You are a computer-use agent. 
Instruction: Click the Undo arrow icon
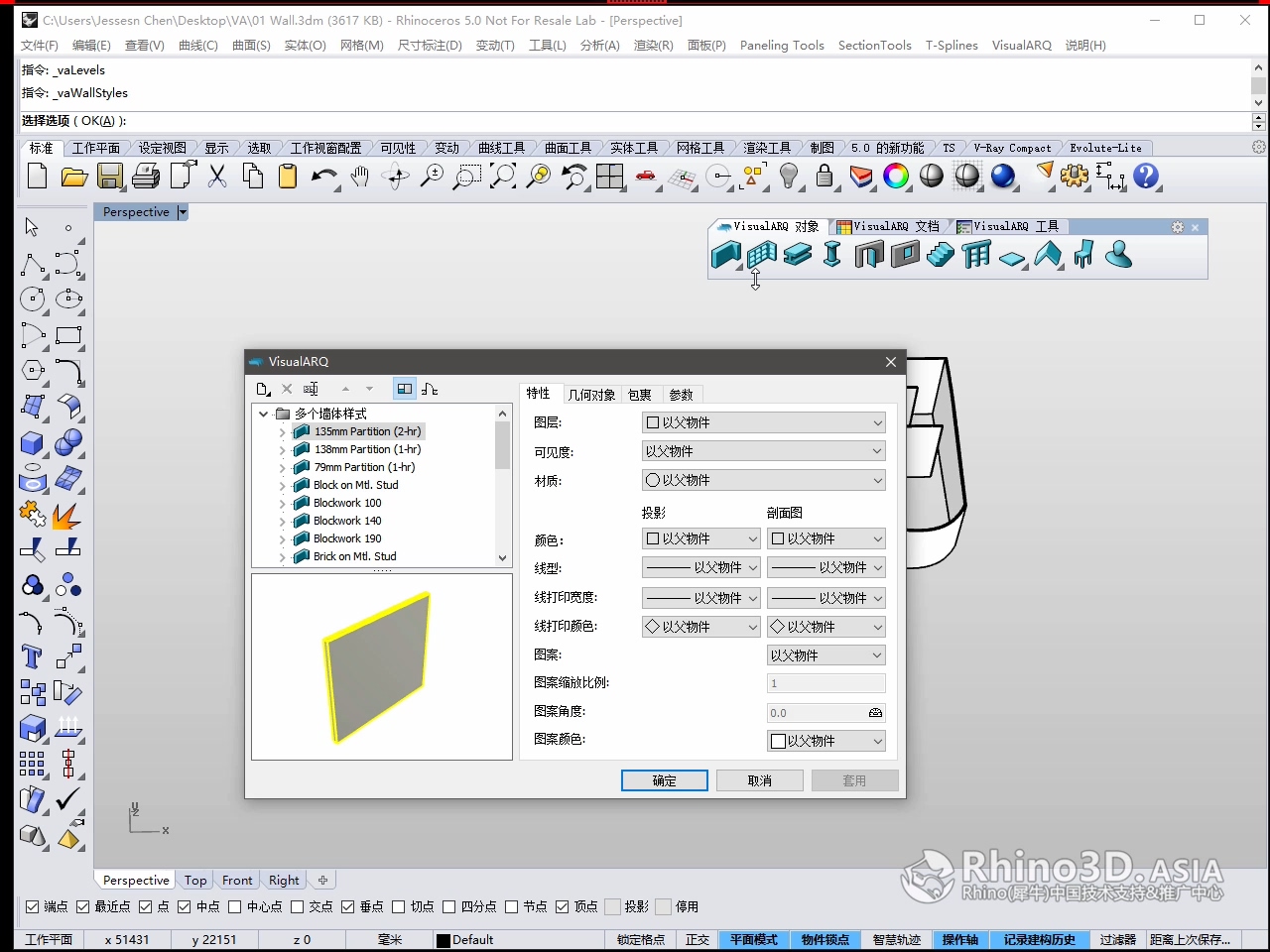tap(323, 177)
